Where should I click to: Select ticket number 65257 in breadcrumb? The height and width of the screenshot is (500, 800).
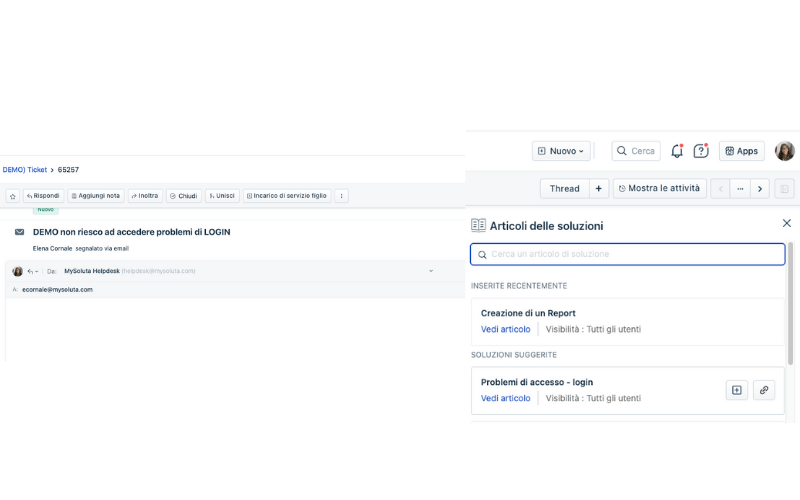(x=68, y=170)
